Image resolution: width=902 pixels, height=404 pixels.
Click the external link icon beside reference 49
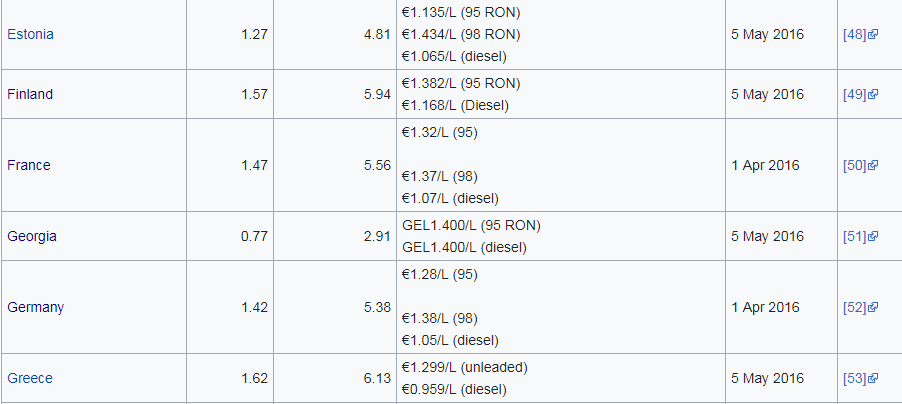point(873,94)
